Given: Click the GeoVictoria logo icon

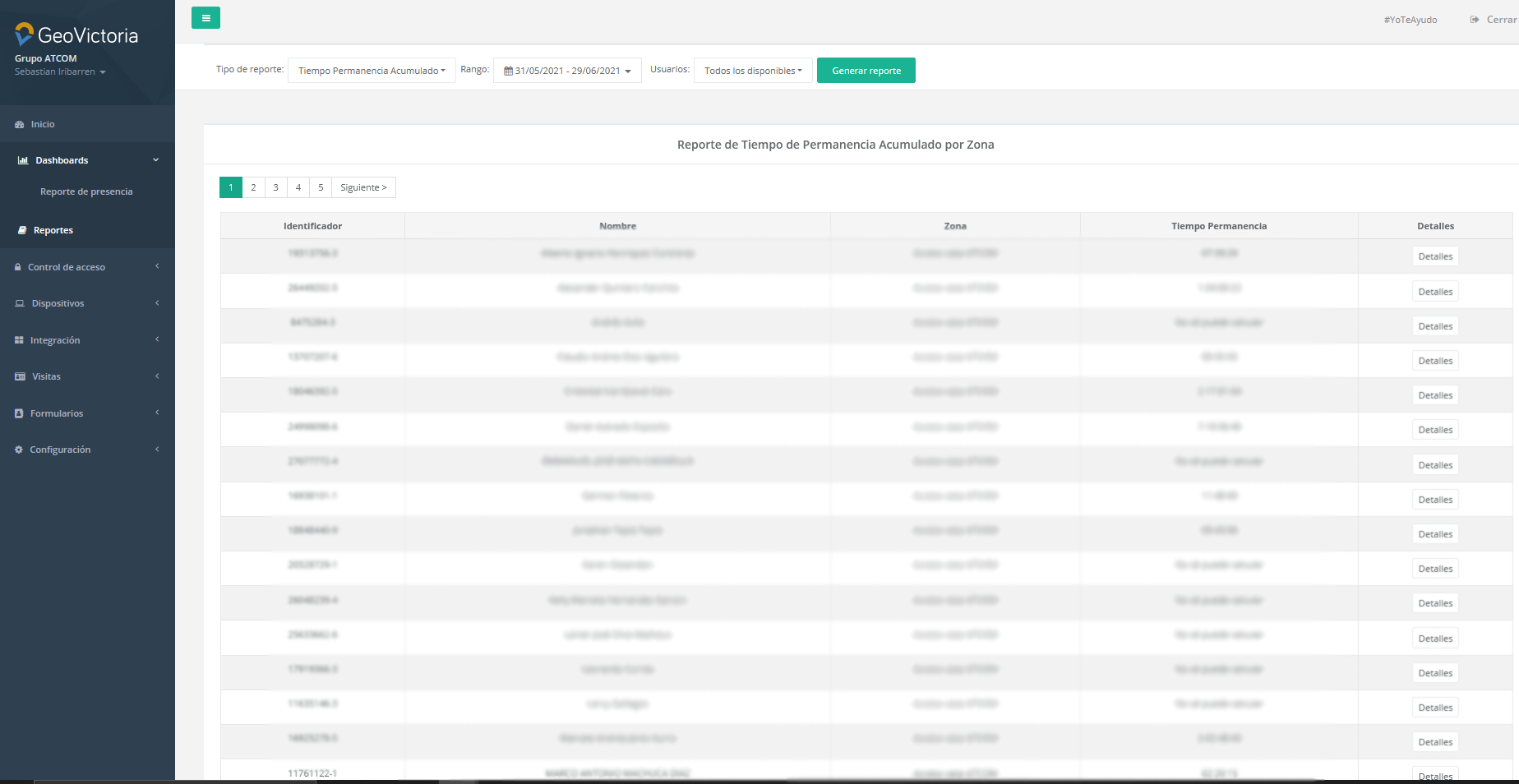Looking at the screenshot, I should (25, 34).
